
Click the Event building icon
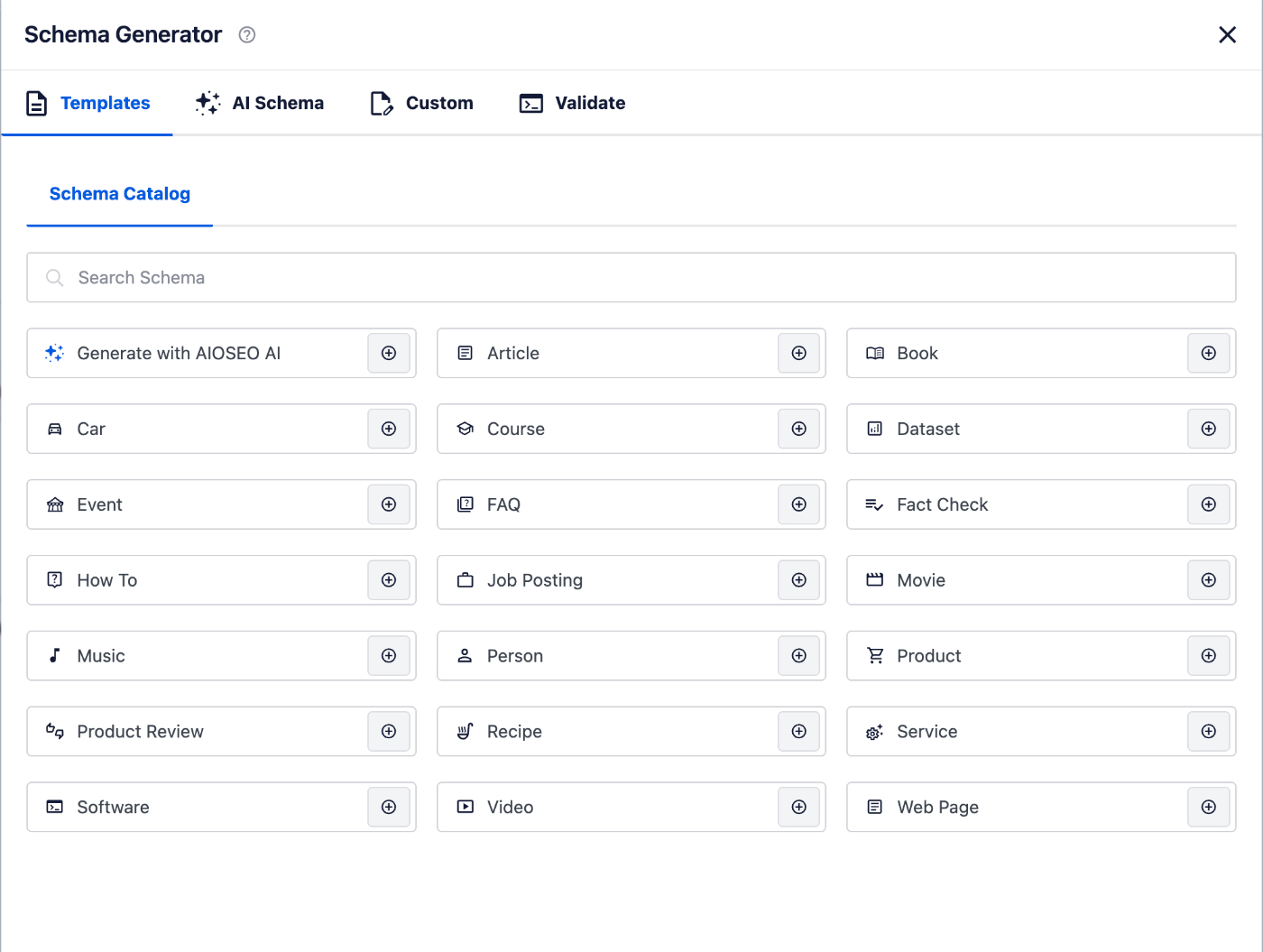(x=54, y=504)
